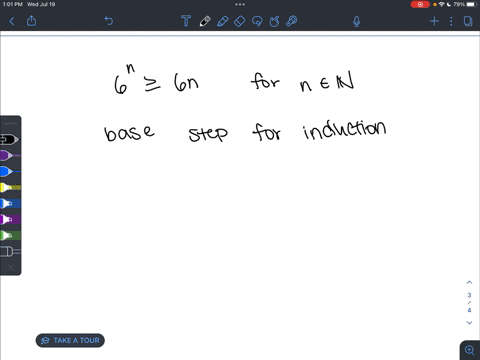
Task: Select the Highlighter tool
Action: tap(222, 21)
